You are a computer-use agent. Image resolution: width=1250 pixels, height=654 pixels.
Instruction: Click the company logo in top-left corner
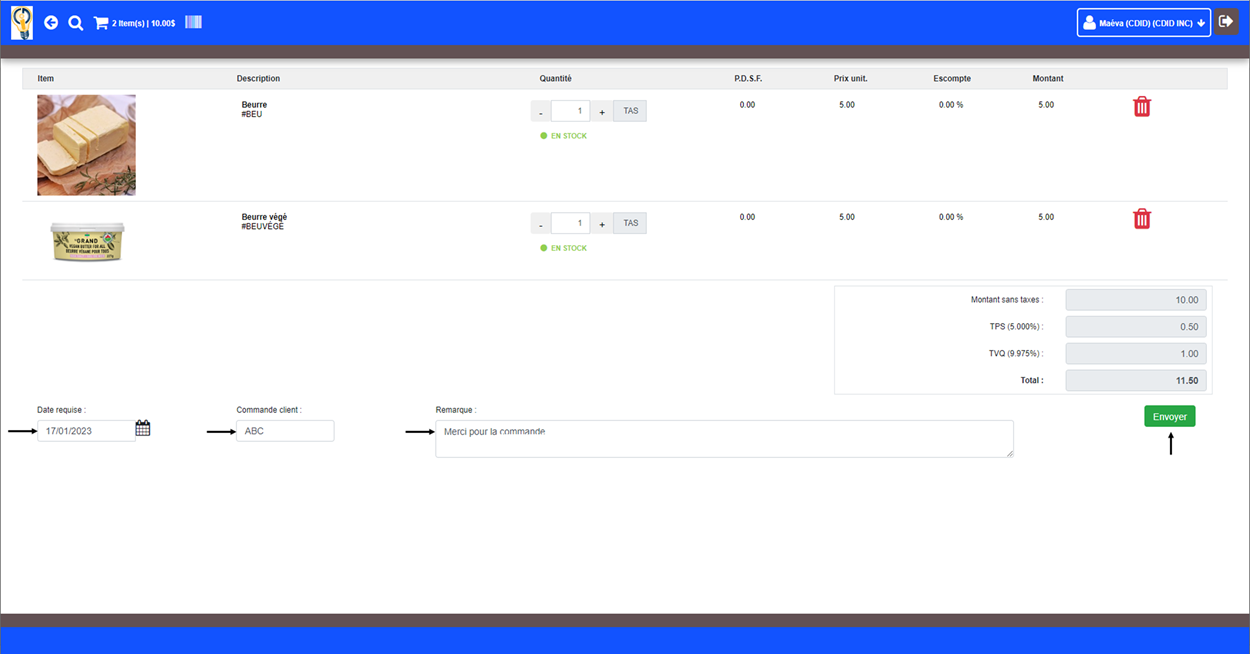(22, 22)
